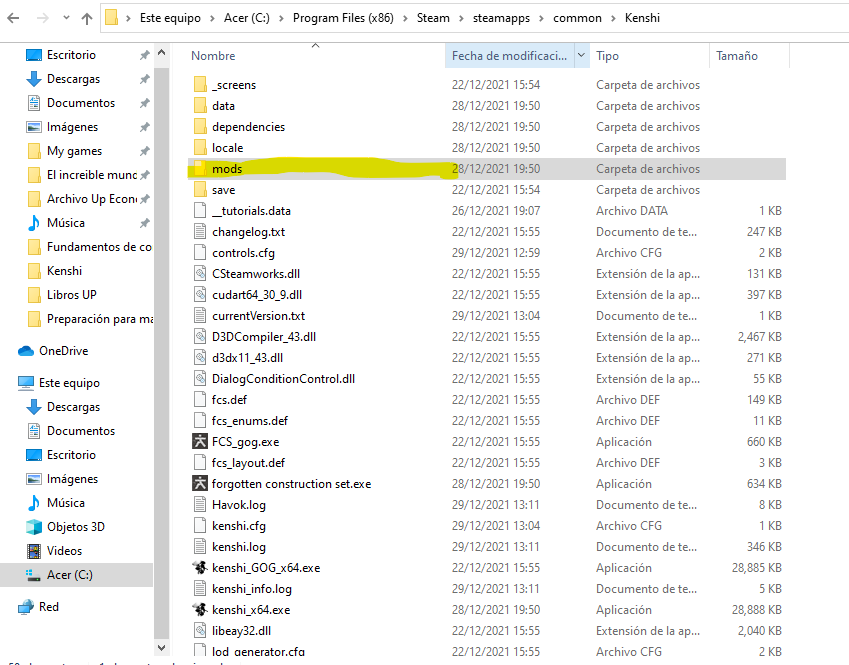Click the d3dx11_43.dll file name
The height and width of the screenshot is (665, 849).
click(247, 357)
